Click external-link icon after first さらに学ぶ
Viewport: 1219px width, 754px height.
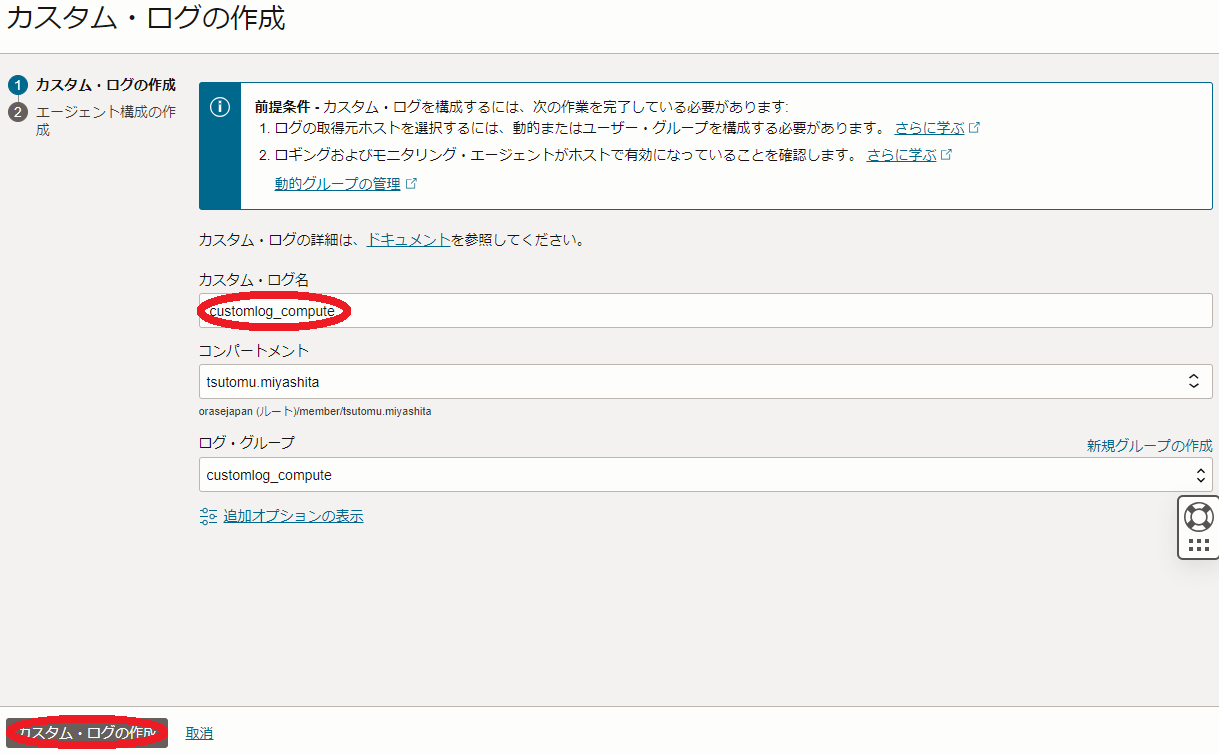974,128
